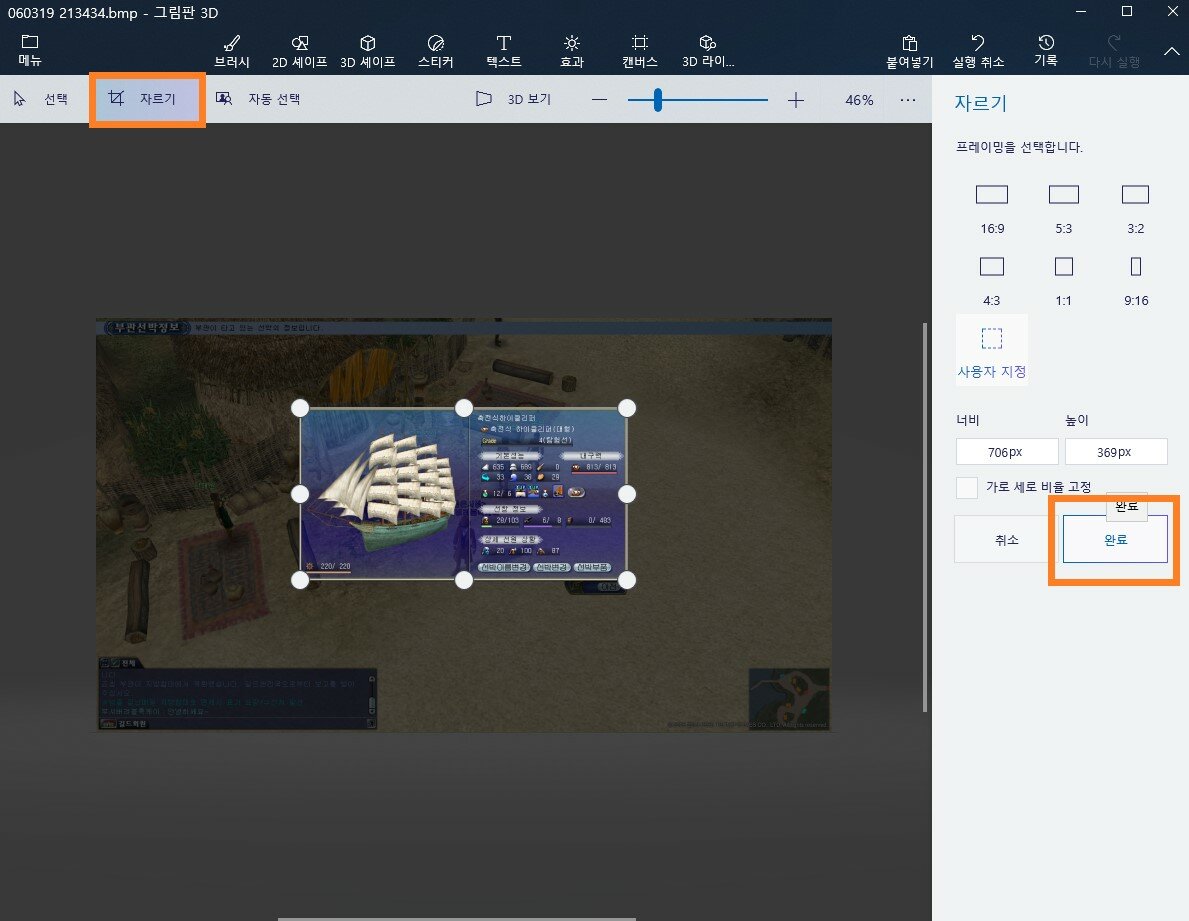Click the top-right crop handle
This screenshot has width=1189, height=921.
[626, 409]
